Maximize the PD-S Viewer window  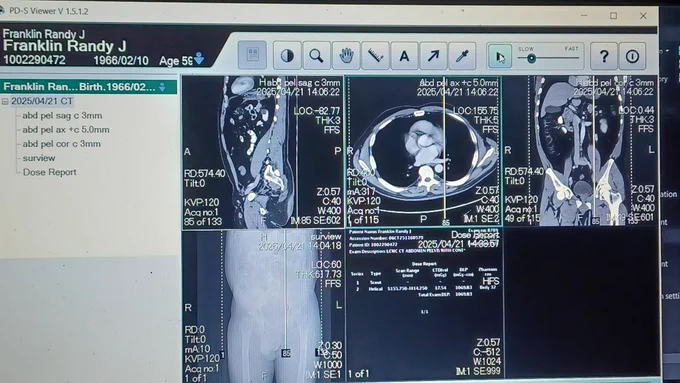coord(613,16)
